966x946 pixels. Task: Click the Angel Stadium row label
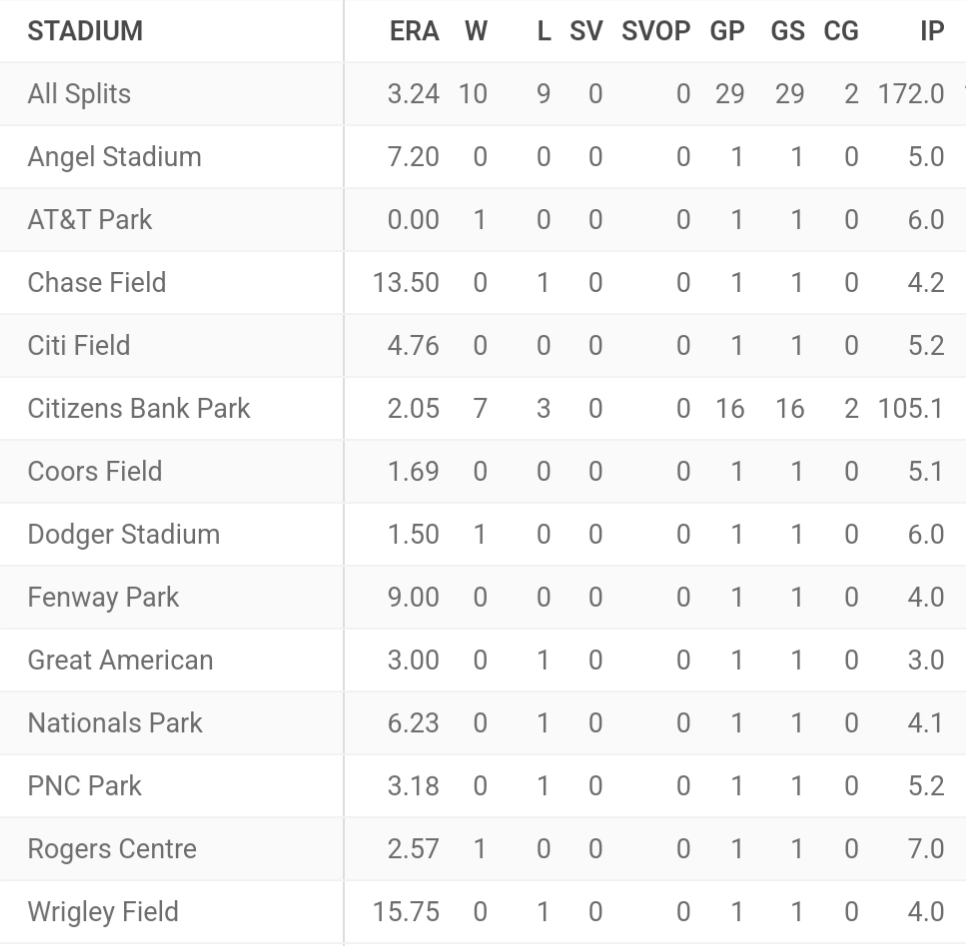[114, 157]
